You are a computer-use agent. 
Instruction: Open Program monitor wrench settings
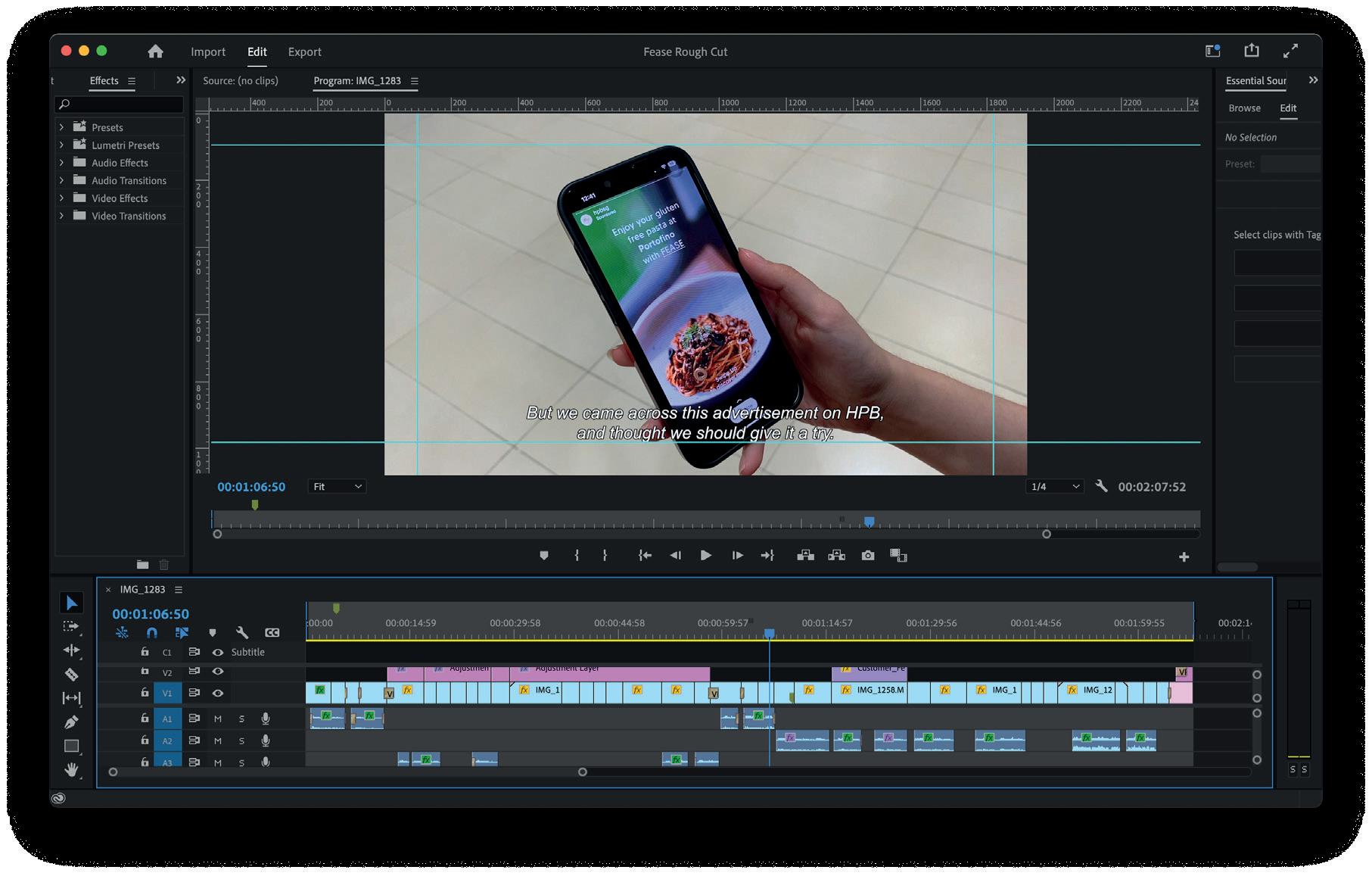pos(1101,486)
